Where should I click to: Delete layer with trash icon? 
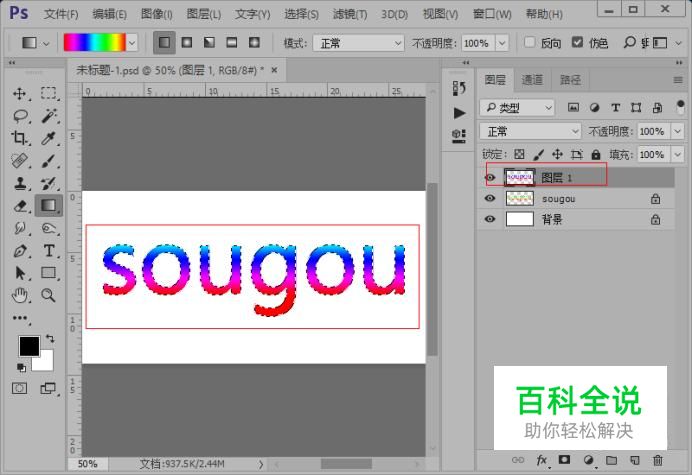[x=658, y=460]
